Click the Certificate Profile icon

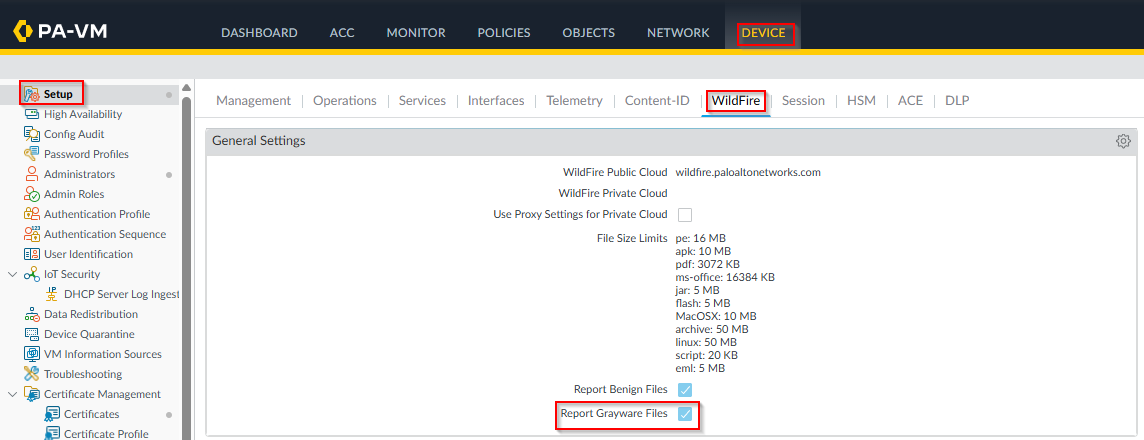click(51, 433)
